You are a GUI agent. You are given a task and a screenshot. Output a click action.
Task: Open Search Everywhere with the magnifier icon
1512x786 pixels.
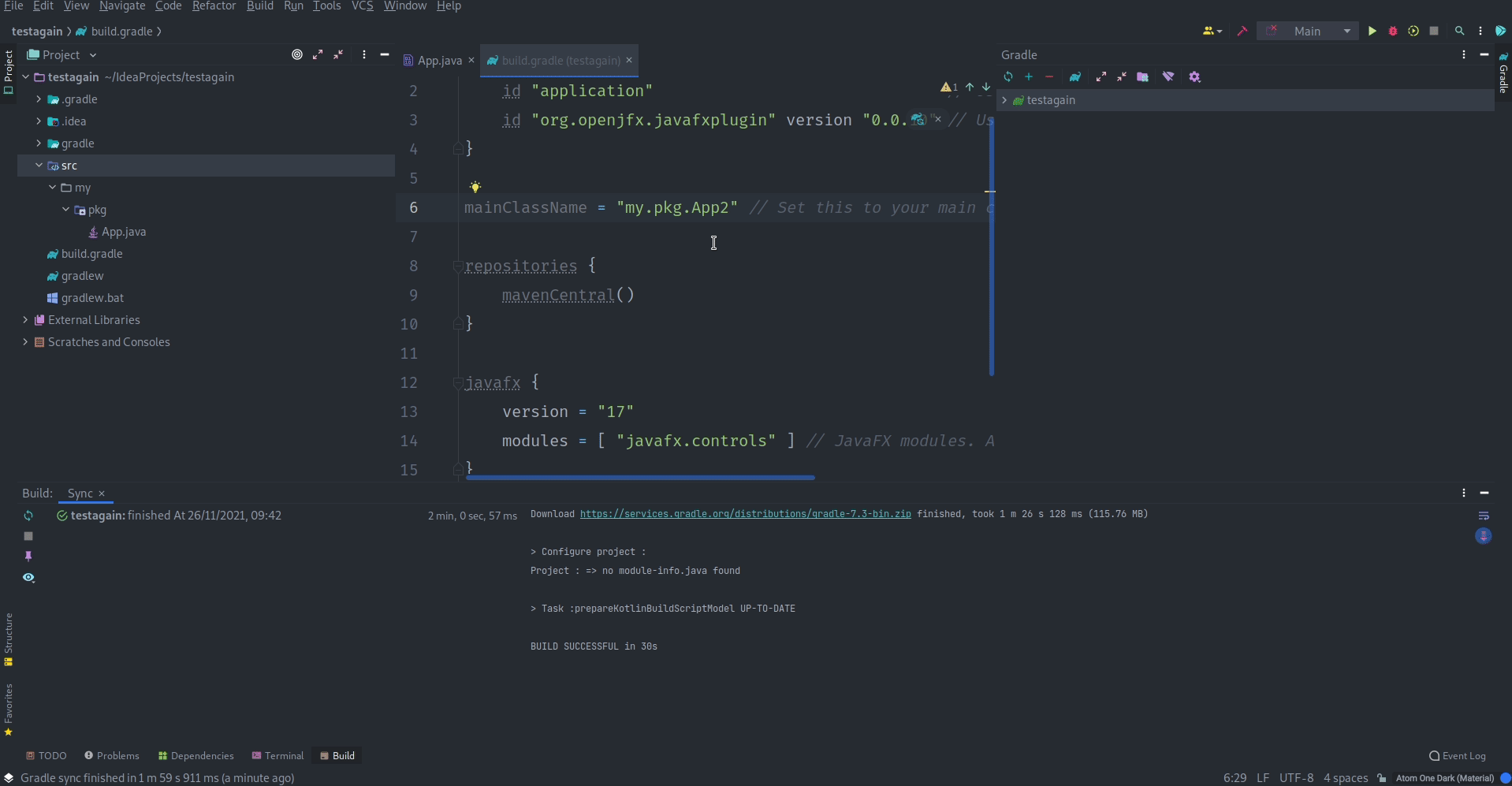(1460, 31)
